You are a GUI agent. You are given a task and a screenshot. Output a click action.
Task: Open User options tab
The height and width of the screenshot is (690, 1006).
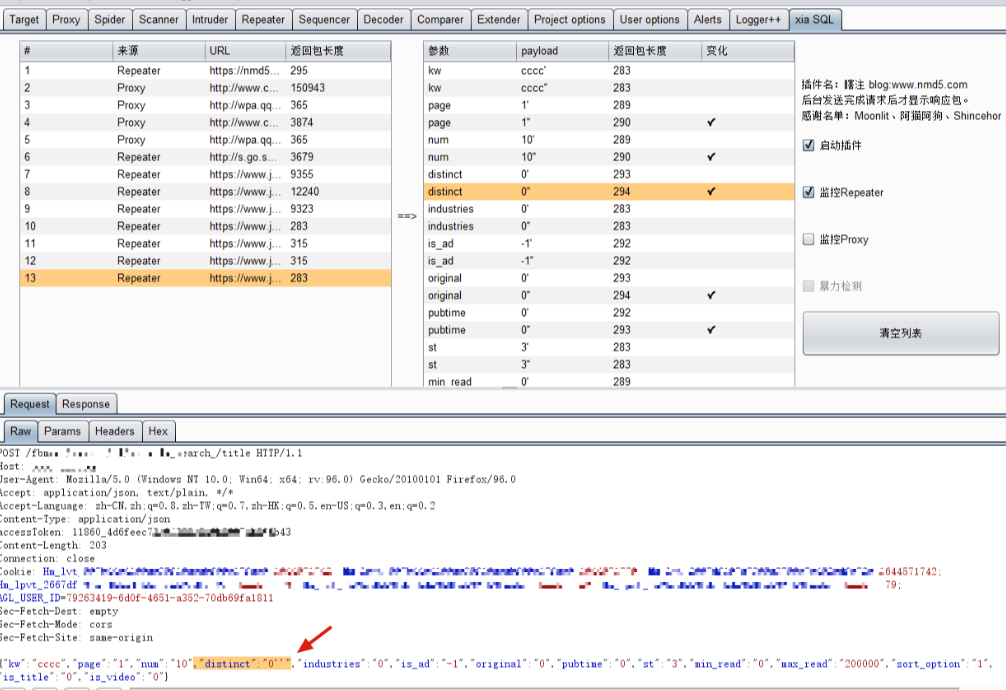(x=649, y=19)
